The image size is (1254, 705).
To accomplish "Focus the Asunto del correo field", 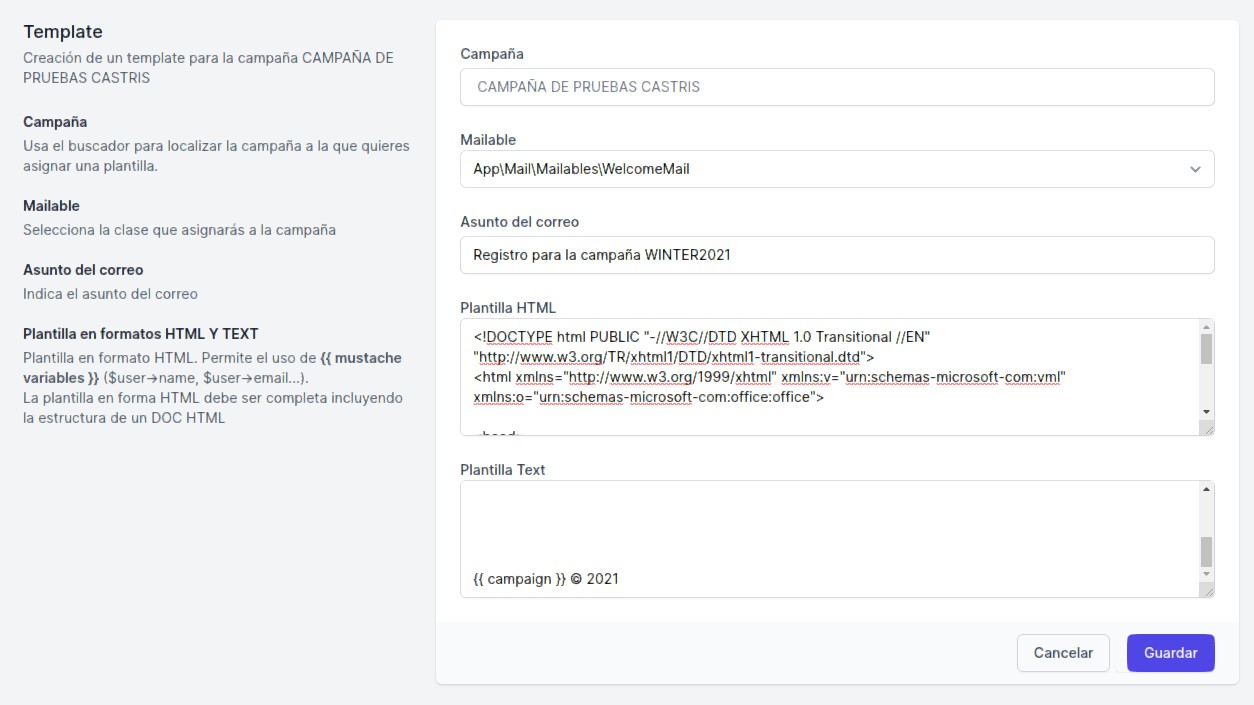I will pyautogui.click(x=836, y=255).
